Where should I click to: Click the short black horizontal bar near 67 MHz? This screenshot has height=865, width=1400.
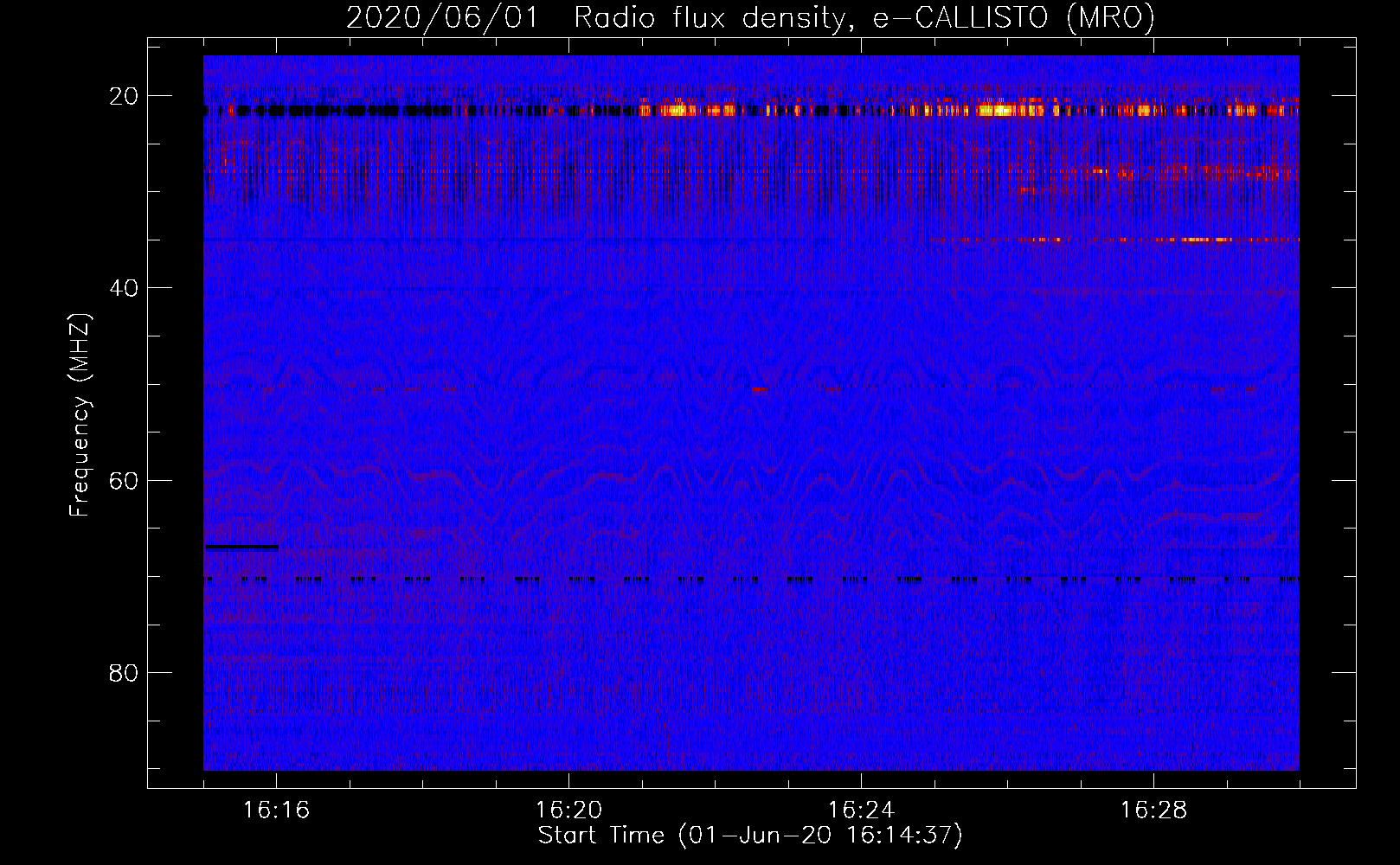click(242, 547)
